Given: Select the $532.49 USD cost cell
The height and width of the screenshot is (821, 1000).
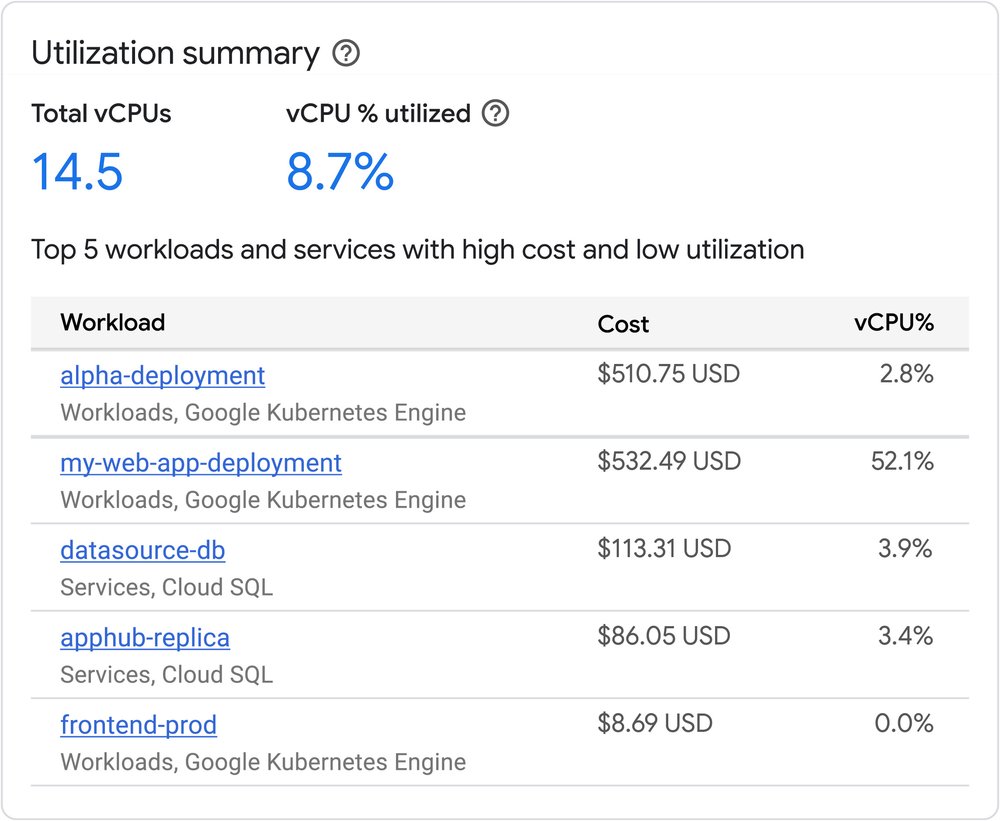Looking at the screenshot, I should tap(669, 462).
